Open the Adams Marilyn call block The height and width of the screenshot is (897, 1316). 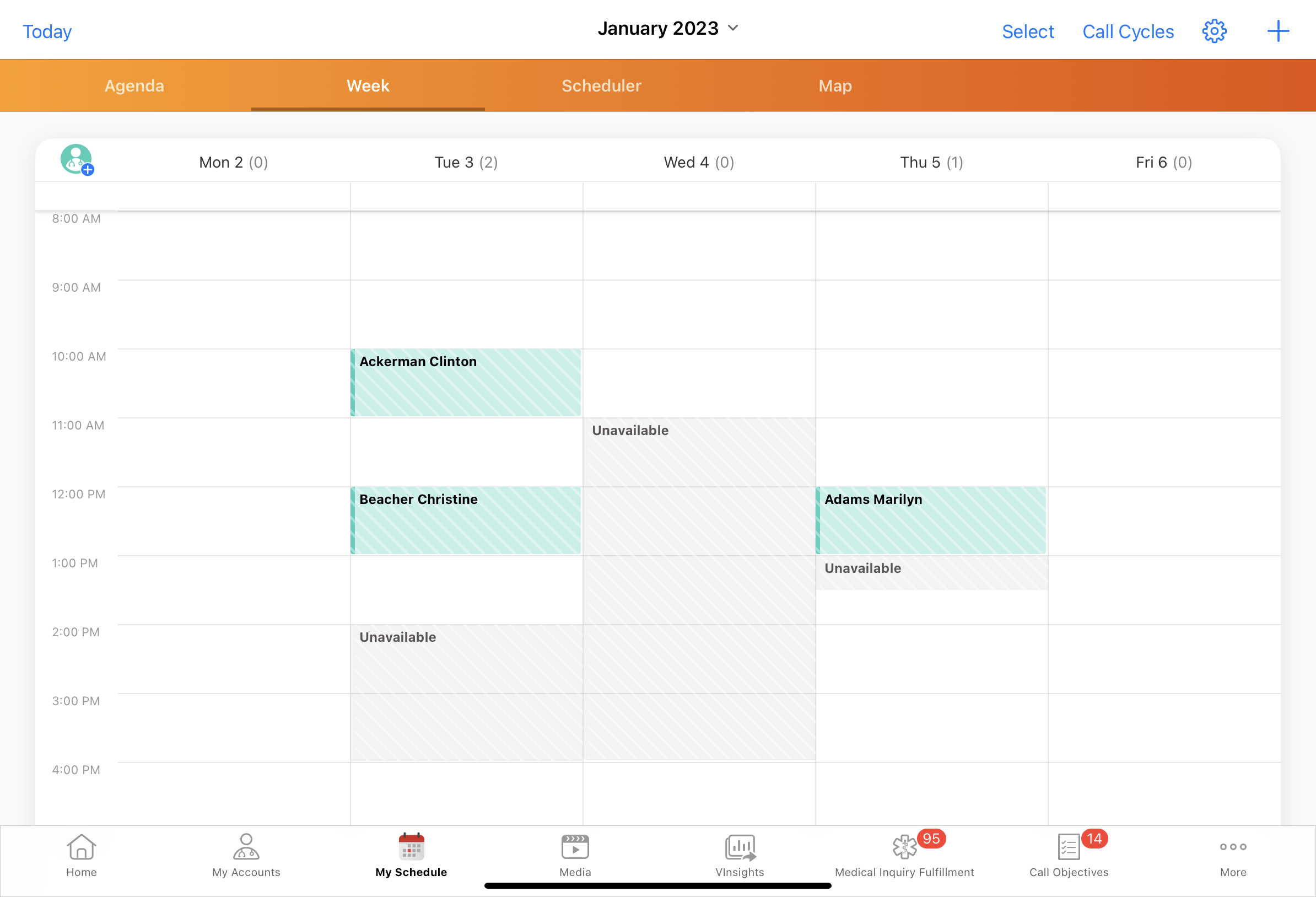[930, 520]
